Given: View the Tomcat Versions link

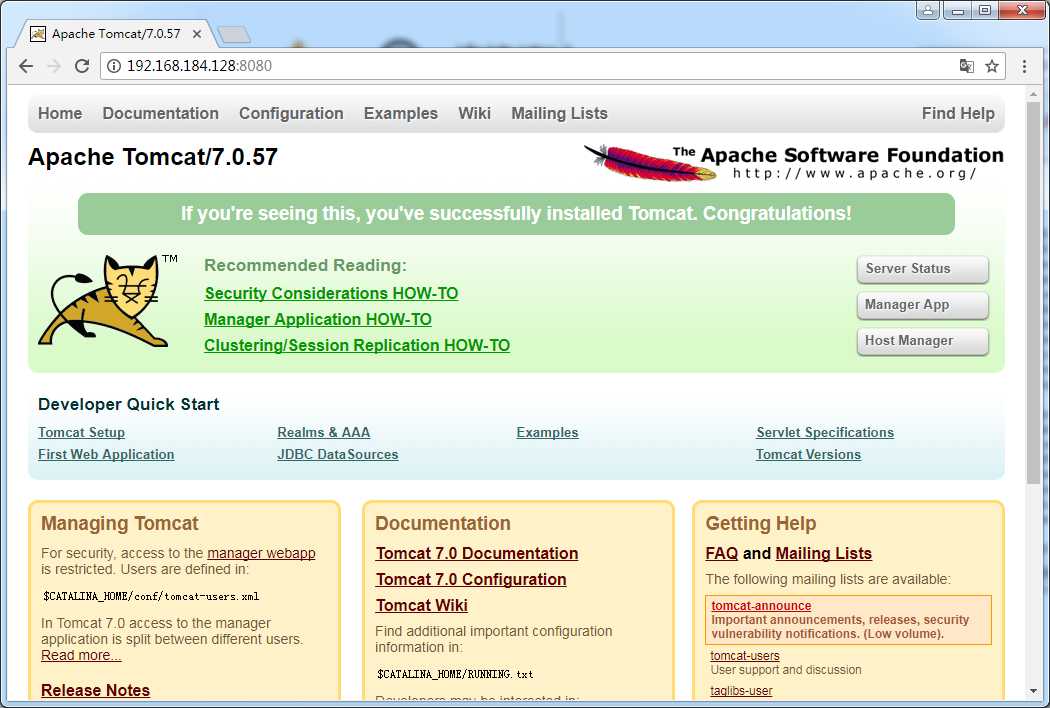Looking at the screenshot, I should pyautogui.click(x=808, y=455).
